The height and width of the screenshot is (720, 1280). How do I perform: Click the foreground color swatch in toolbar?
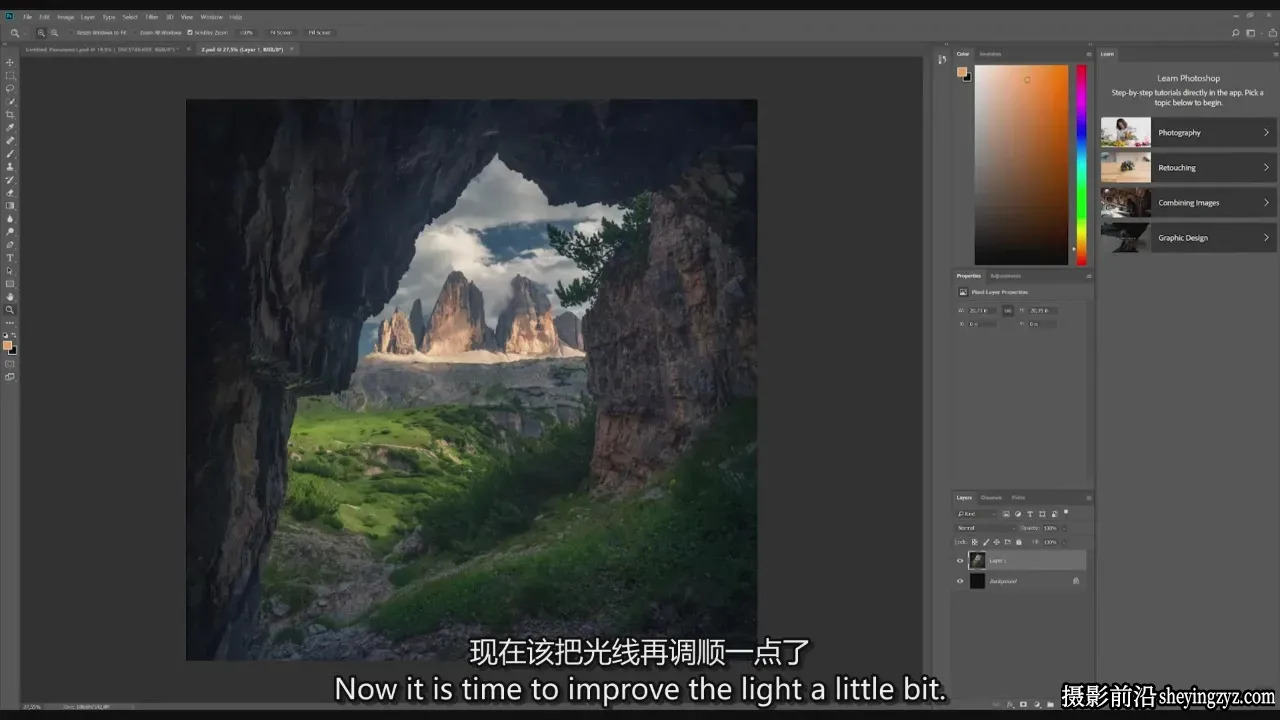8,345
